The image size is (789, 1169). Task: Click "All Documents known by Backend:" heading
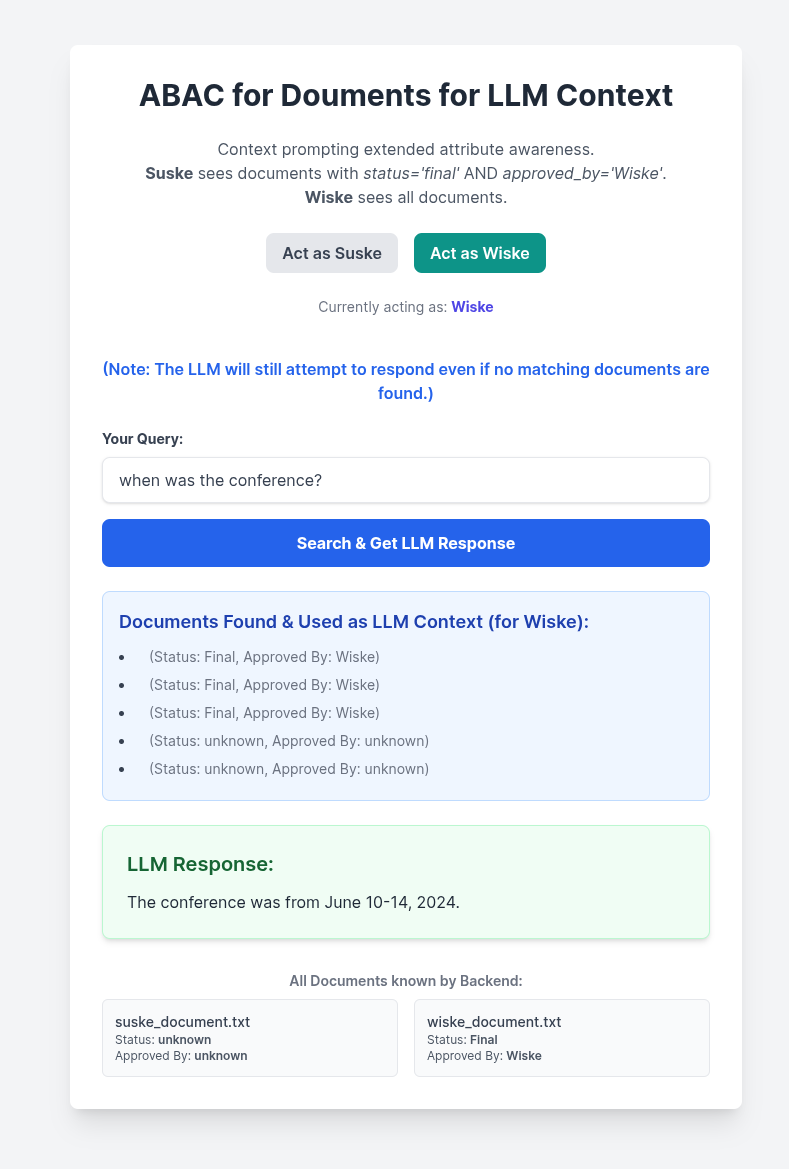(x=406, y=981)
